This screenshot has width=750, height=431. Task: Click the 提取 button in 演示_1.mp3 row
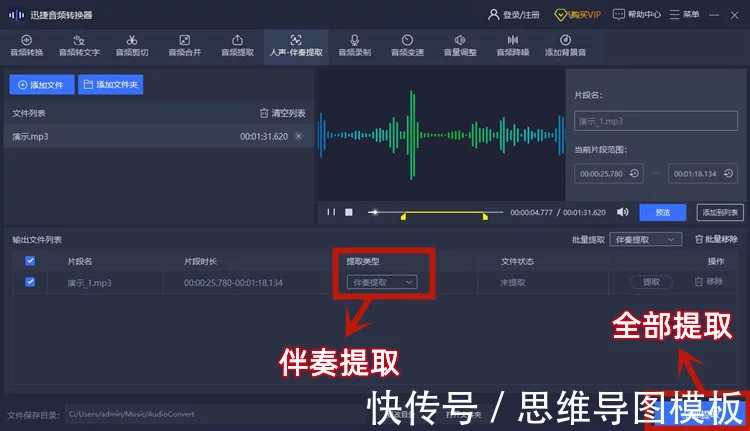pos(651,282)
